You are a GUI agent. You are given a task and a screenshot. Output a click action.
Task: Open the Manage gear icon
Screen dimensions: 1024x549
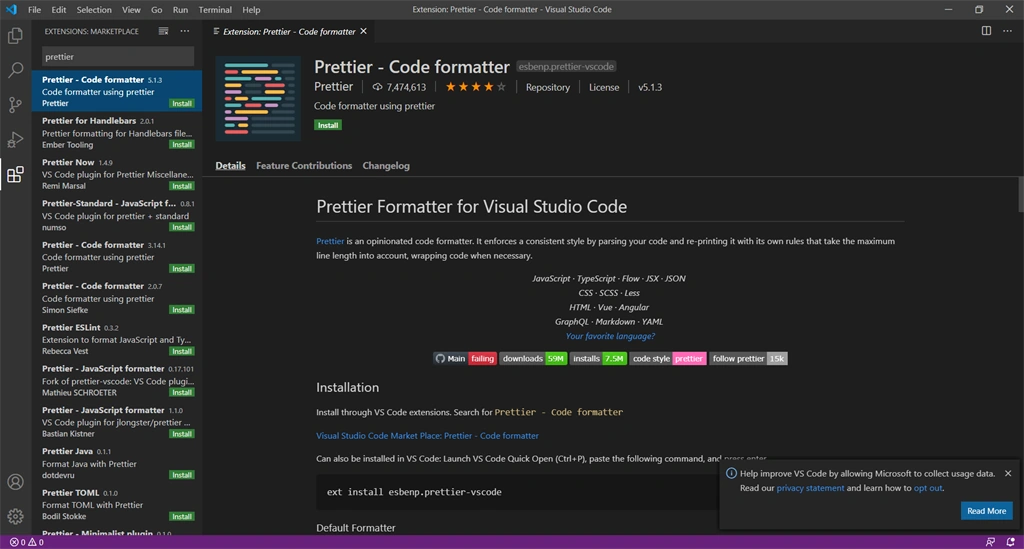(x=15, y=516)
